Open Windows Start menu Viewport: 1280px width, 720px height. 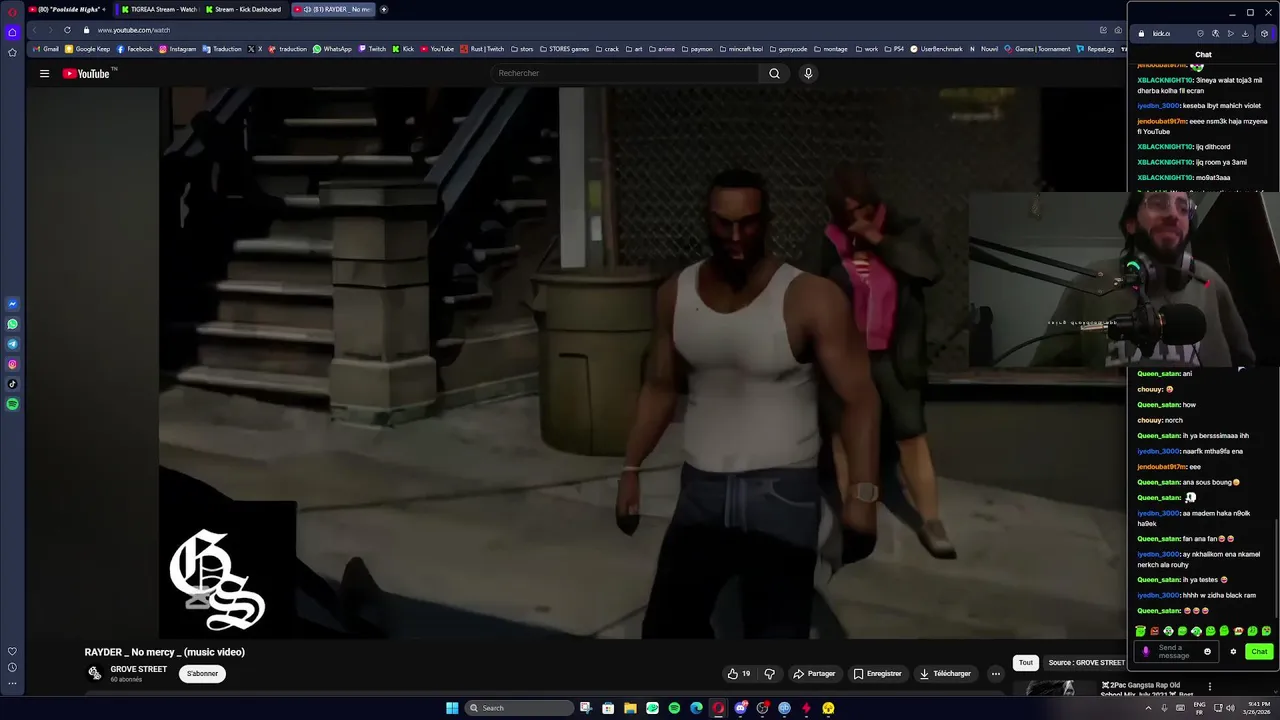452,708
